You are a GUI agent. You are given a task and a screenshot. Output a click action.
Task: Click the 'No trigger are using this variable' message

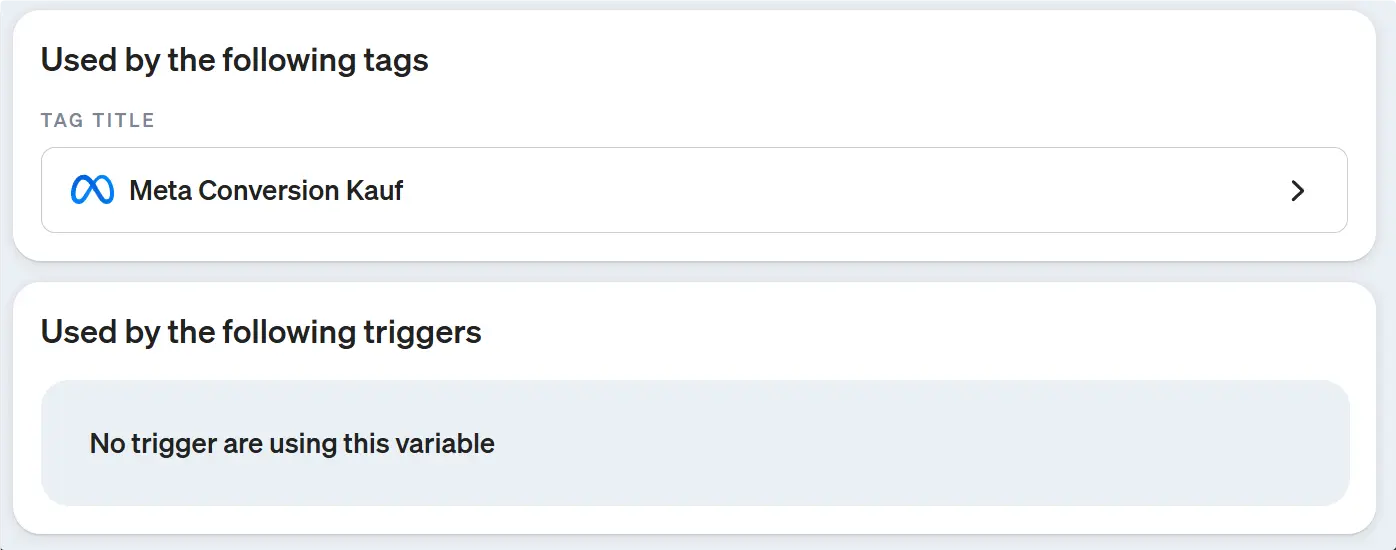pyautogui.click(x=292, y=443)
